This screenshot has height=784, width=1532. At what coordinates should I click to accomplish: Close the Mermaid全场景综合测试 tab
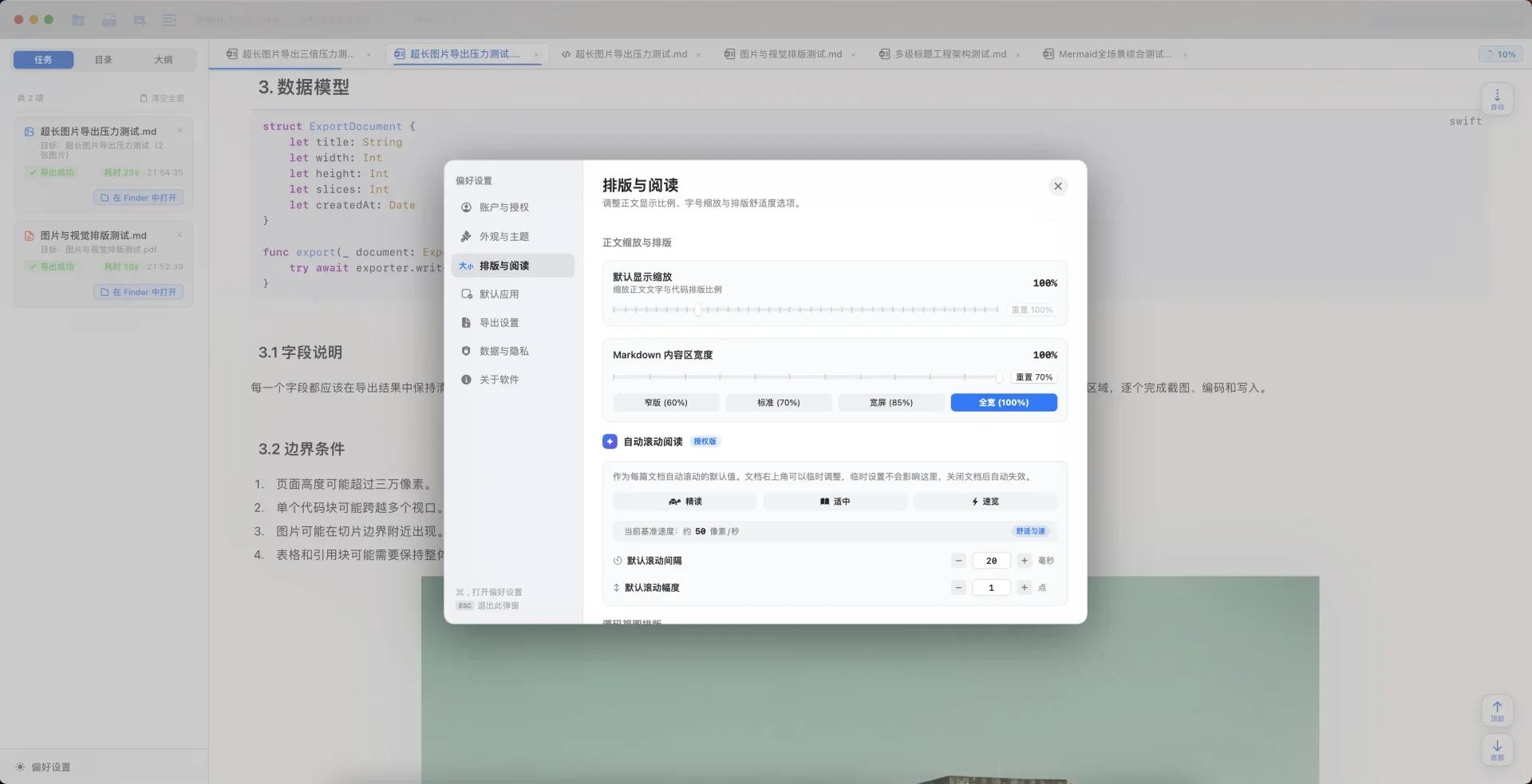point(1185,54)
